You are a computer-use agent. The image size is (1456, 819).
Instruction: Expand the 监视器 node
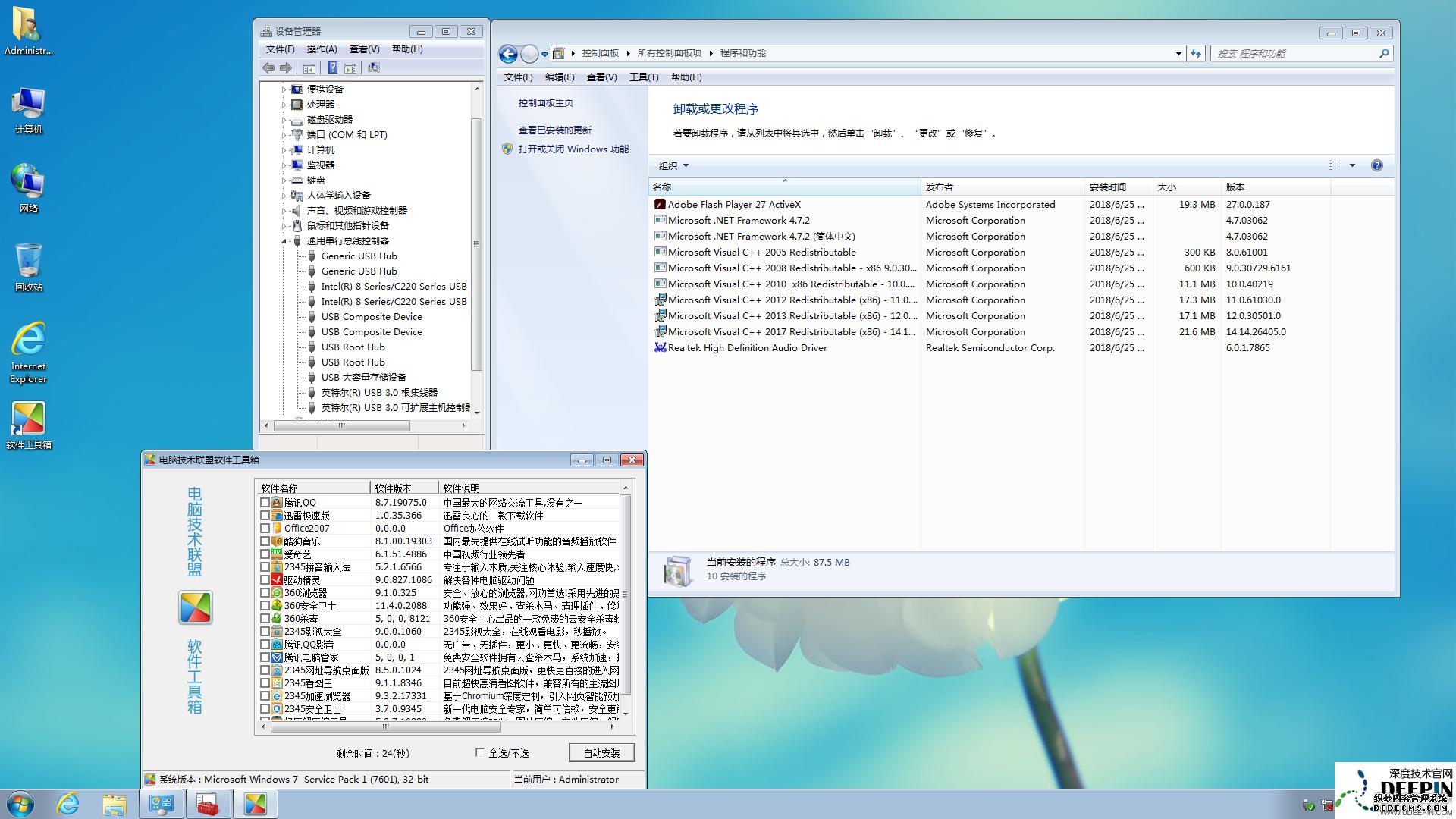[x=284, y=165]
